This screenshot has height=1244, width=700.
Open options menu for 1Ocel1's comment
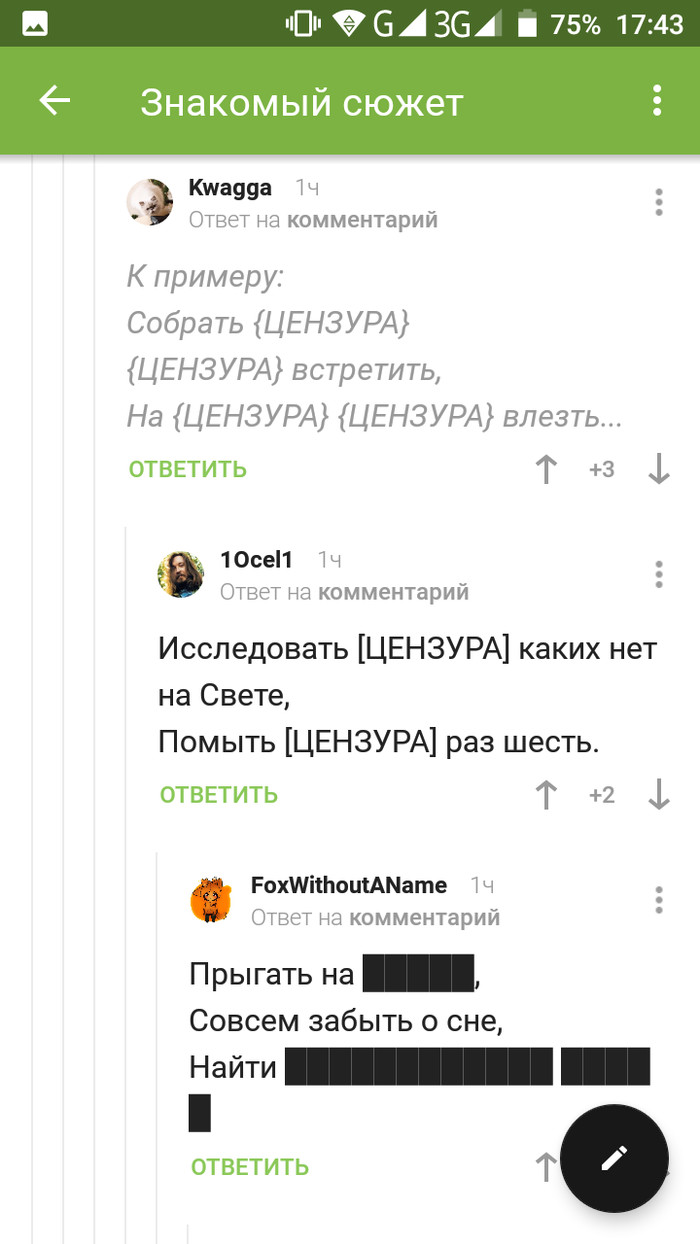[x=658, y=574]
